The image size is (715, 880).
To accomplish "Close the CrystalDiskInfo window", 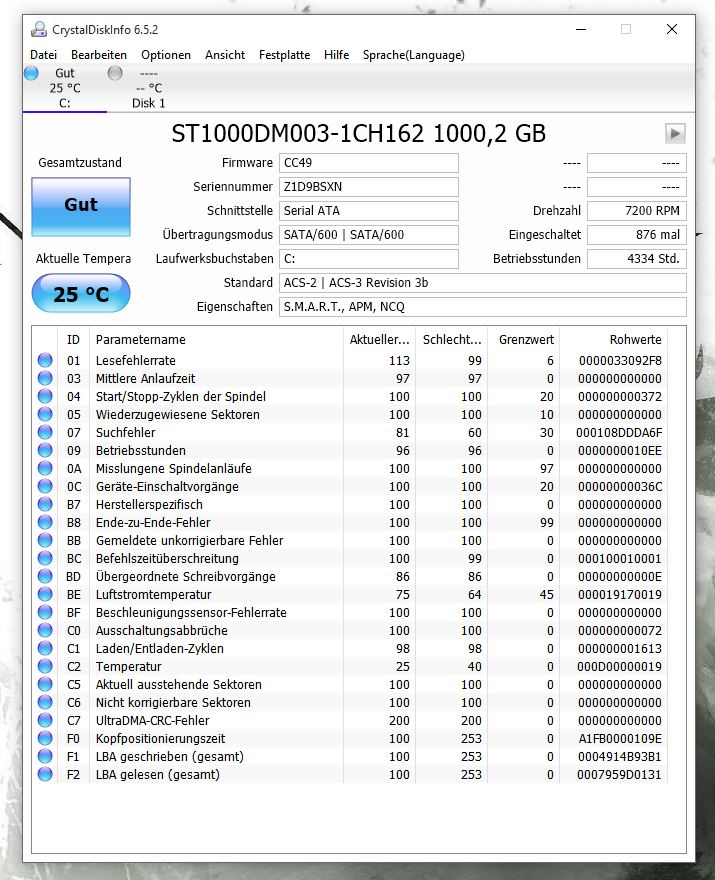I will (672, 29).
